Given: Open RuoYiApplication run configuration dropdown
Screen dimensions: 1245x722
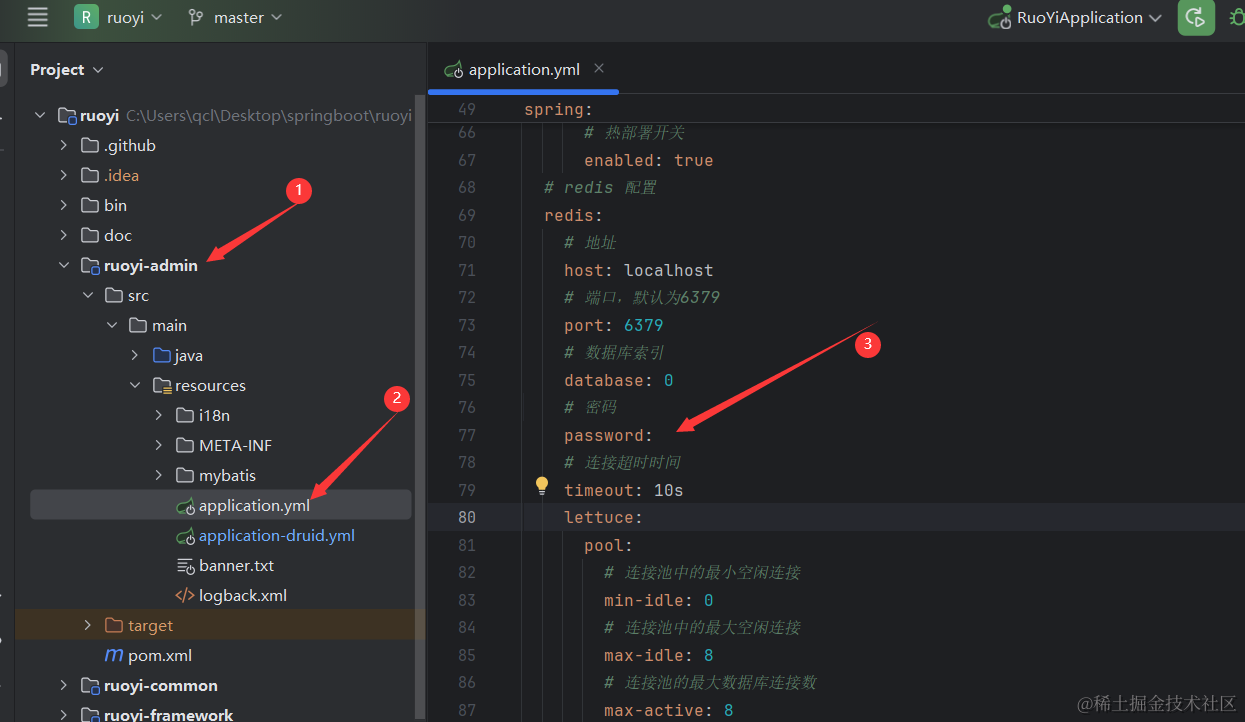Looking at the screenshot, I should click(x=1076, y=18).
